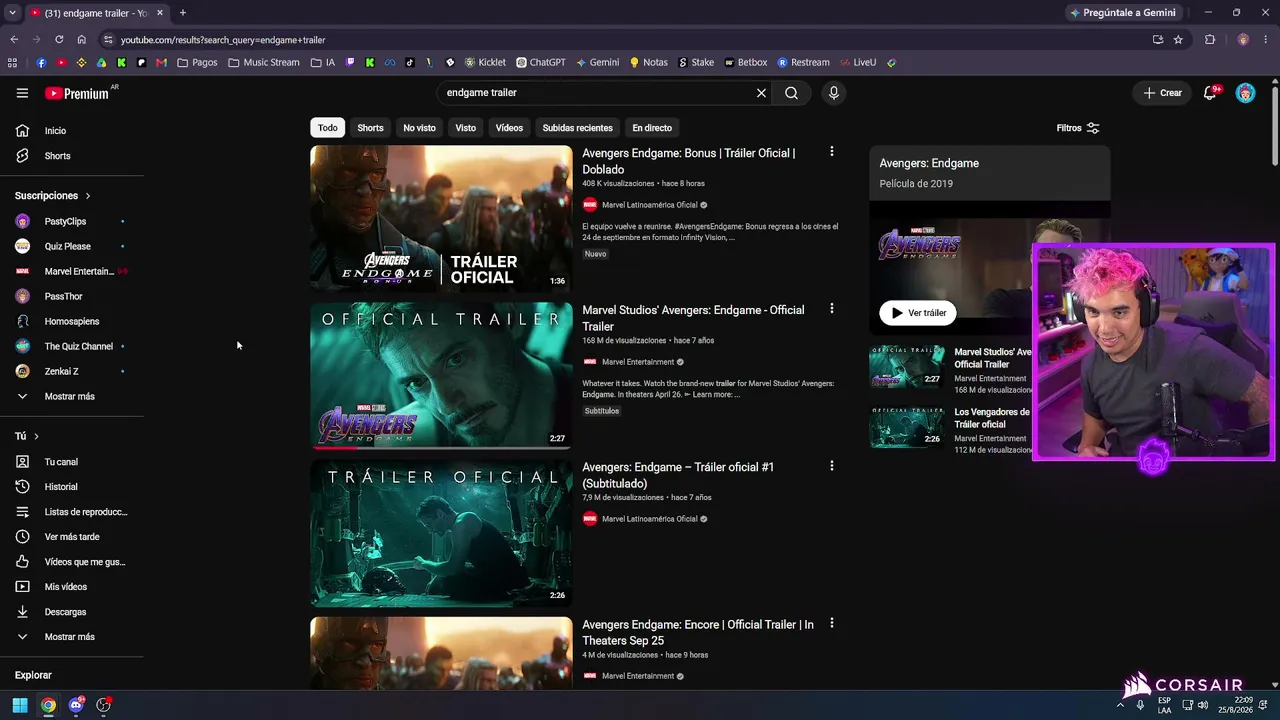This screenshot has height=720, width=1280.
Task: Open the YouTube notifications bell
Action: (1210, 93)
